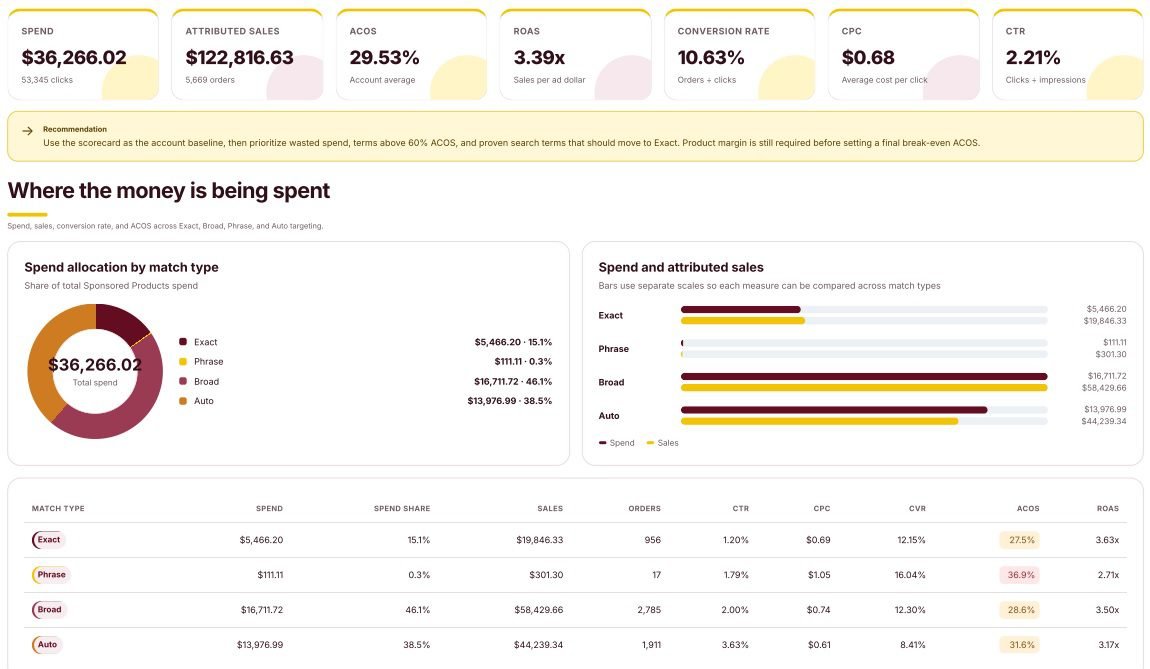Click the 3.63x ROAS cell

(1107, 540)
